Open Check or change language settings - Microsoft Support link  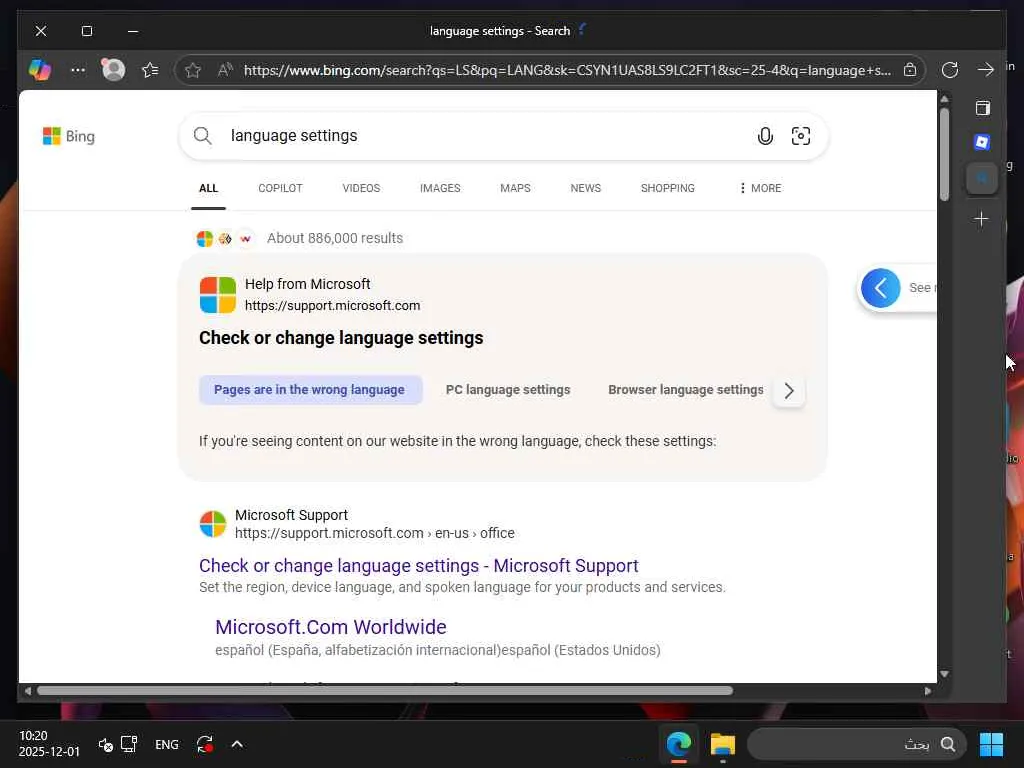419,566
